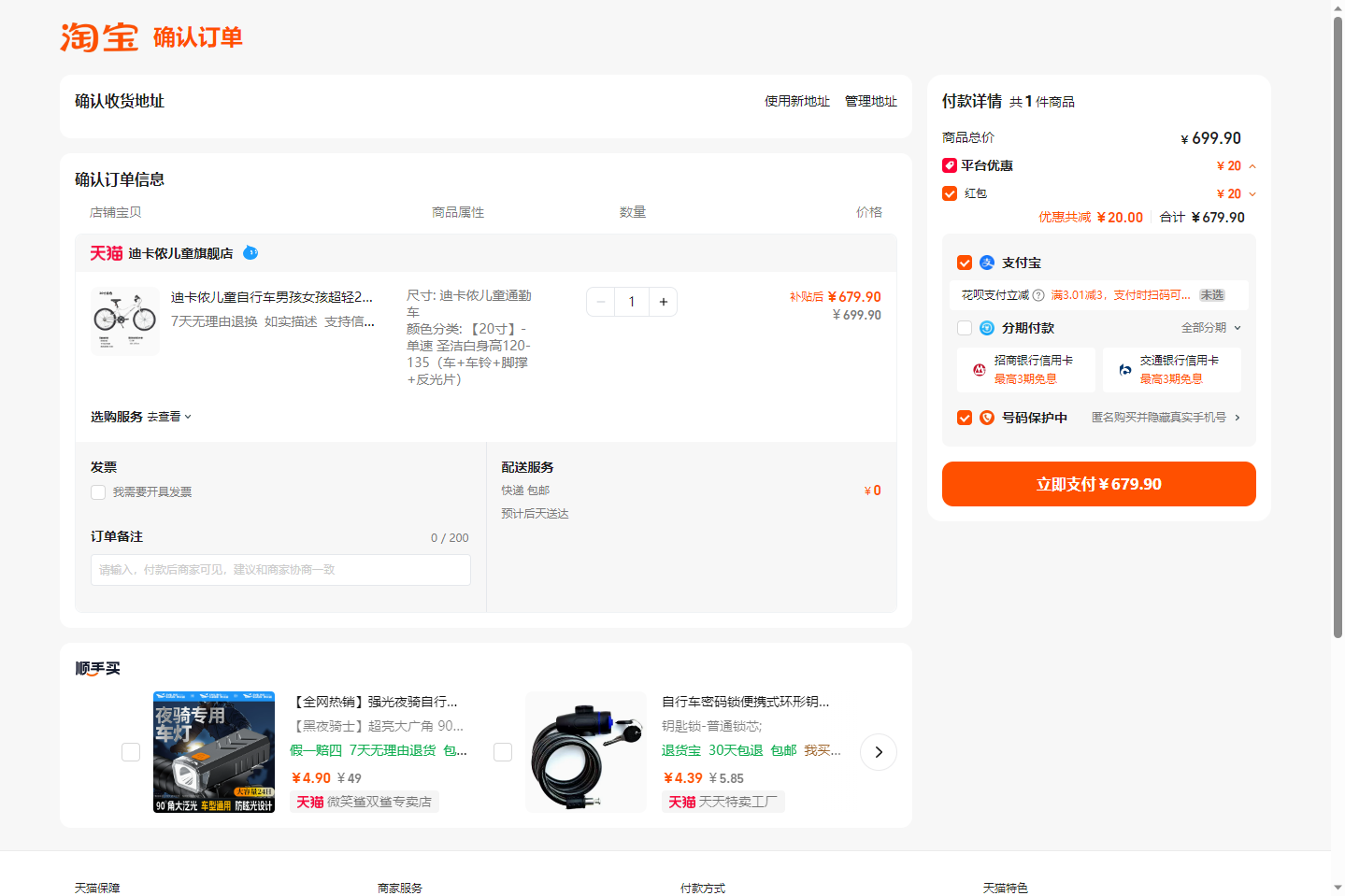Click the 夜骑专用车灯 thumbnail
The height and width of the screenshot is (896, 1345).
tap(214, 752)
